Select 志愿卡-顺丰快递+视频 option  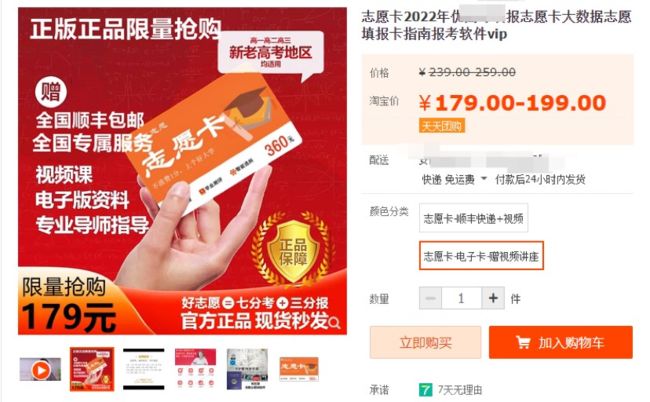click(473, 218)
